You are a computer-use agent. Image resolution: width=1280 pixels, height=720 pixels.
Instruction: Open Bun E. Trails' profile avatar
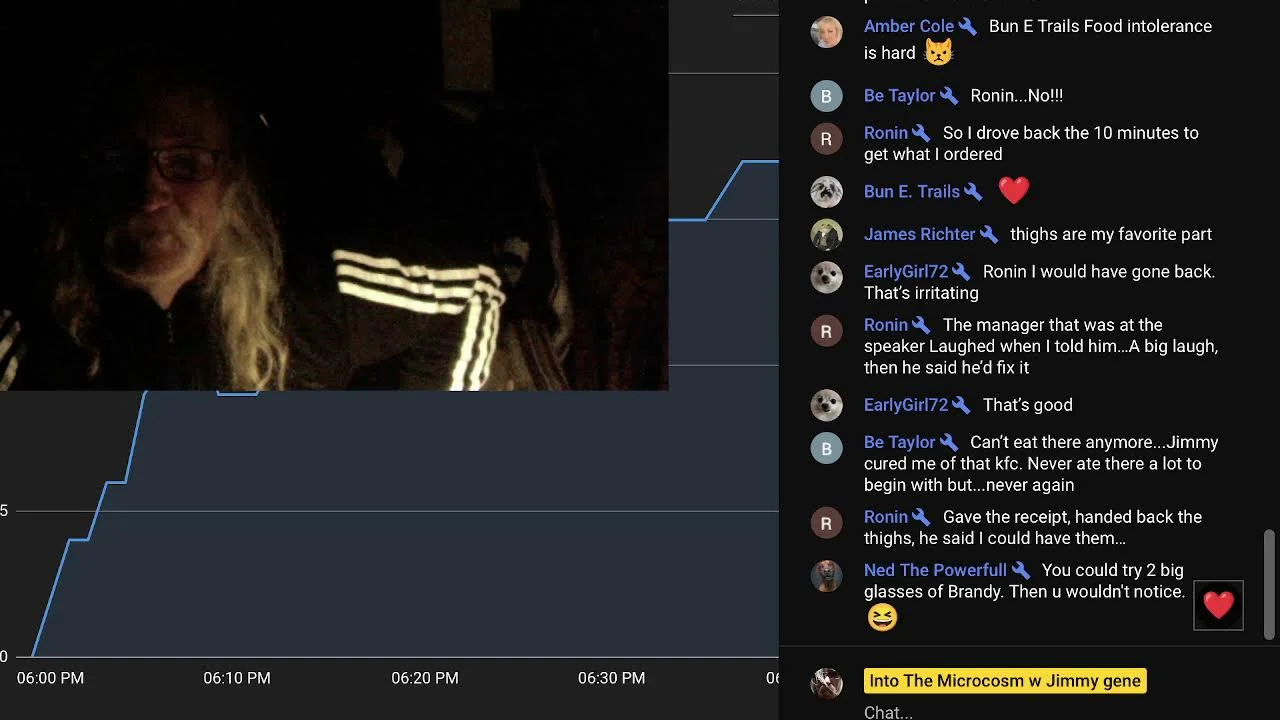tap(826, 192)
